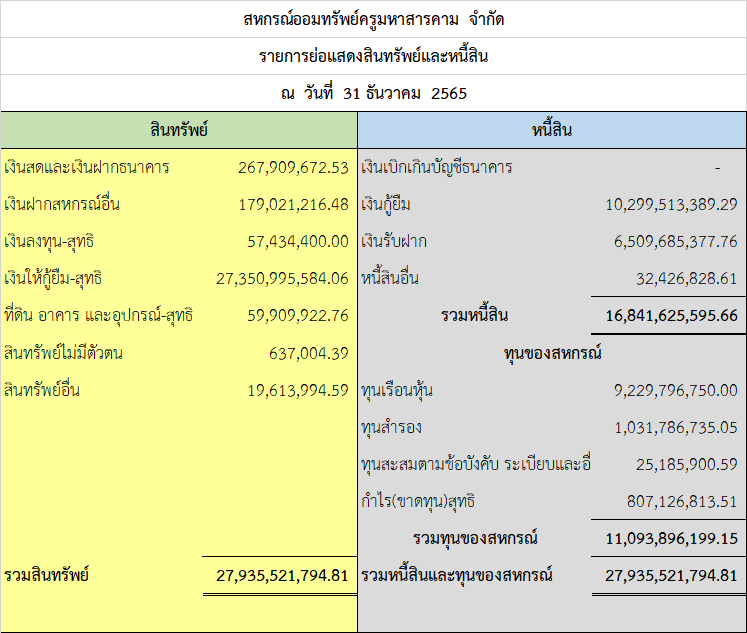Select the subtitle 'รายการย่อแสดงสินทรัพย์และหนี้สิน'

click(374, 56)
